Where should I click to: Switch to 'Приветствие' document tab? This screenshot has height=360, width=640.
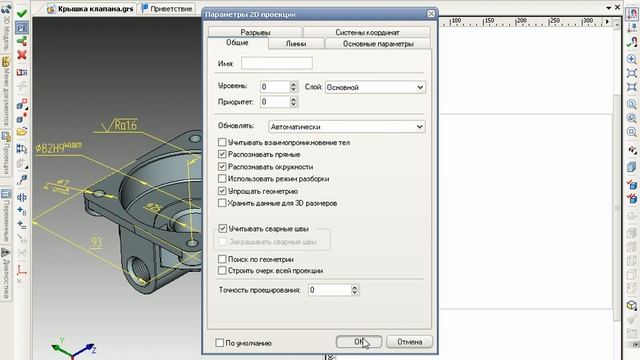pos(167,9)
